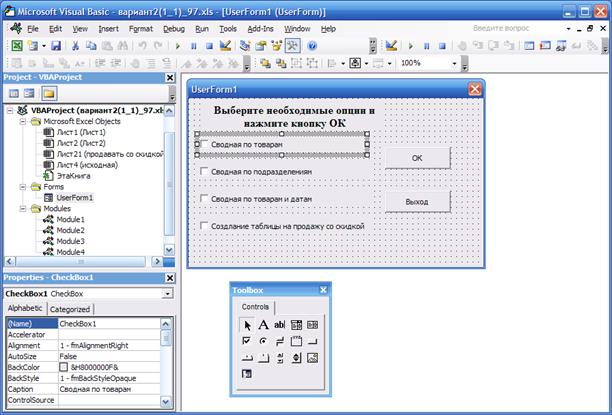Screen dimensions: 612x415
Task: Click the Caption property value field
Action: (x=109, y=389)
